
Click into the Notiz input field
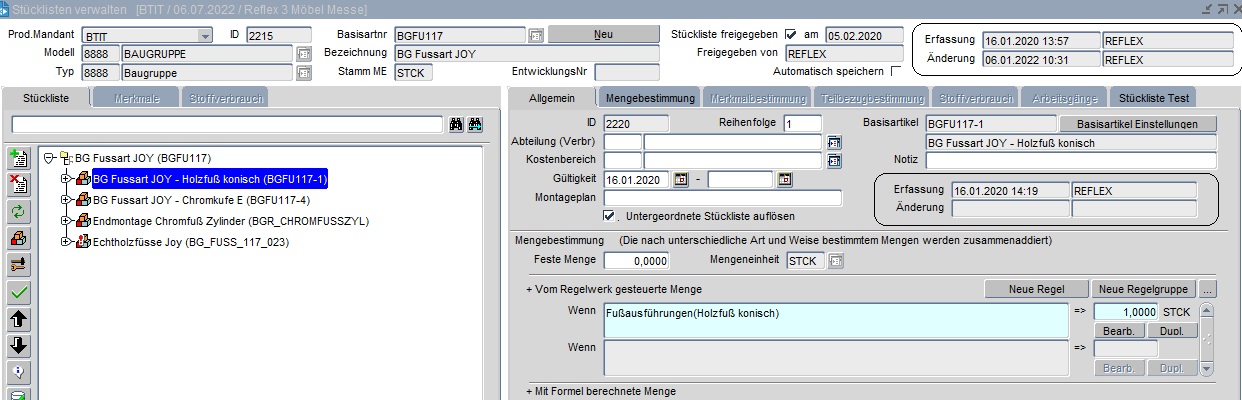[1070, 160]
